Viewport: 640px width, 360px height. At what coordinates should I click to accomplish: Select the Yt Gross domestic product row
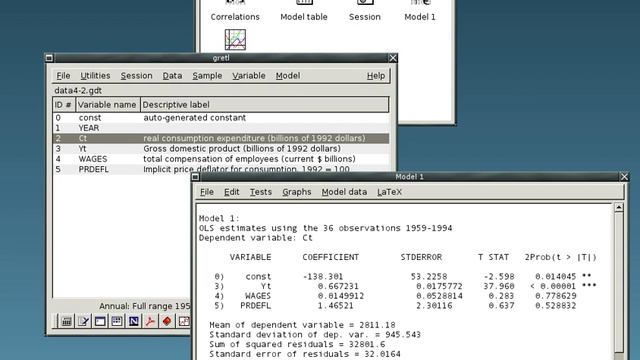pyautogui.click(x=221, y=149)
